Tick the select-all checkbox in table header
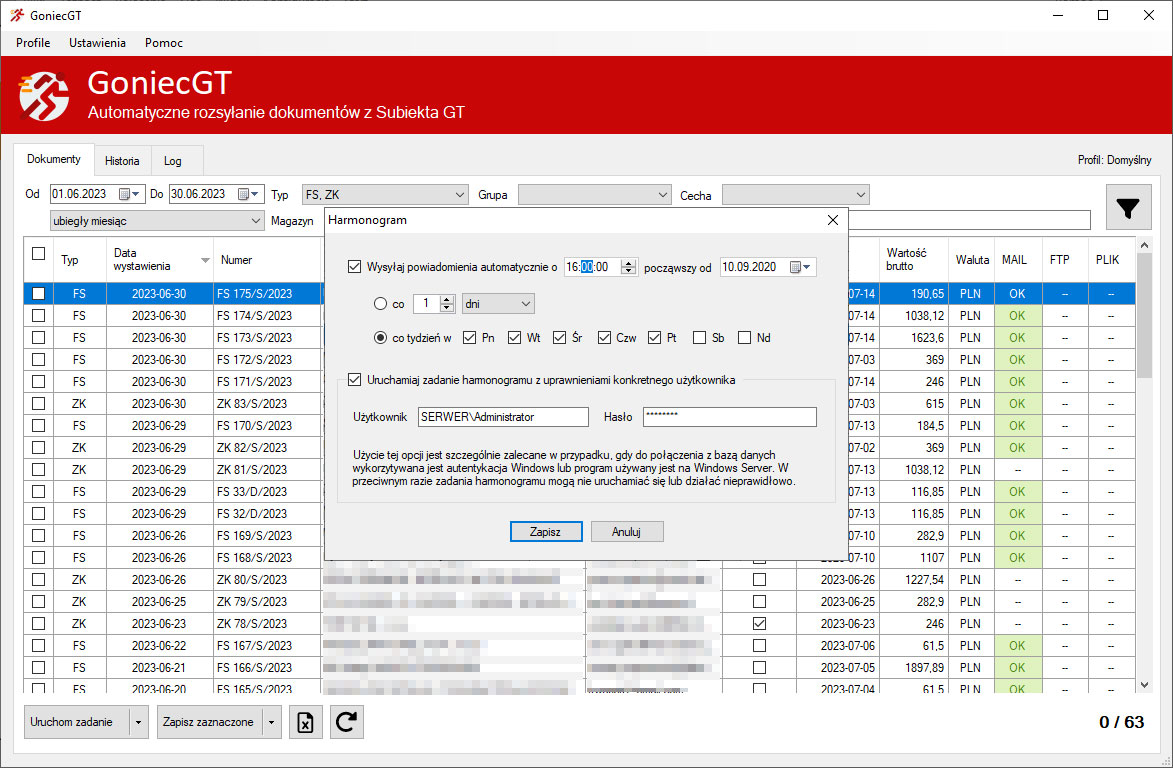 point(39,254)
